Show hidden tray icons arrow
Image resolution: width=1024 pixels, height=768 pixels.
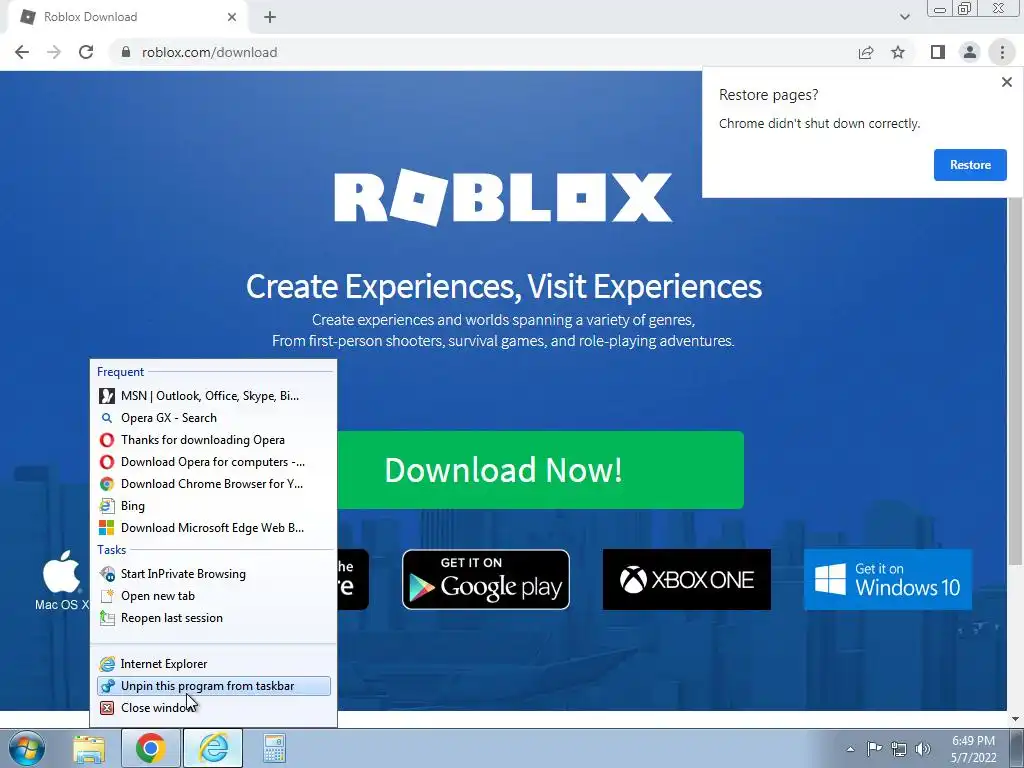click(850, 749)
